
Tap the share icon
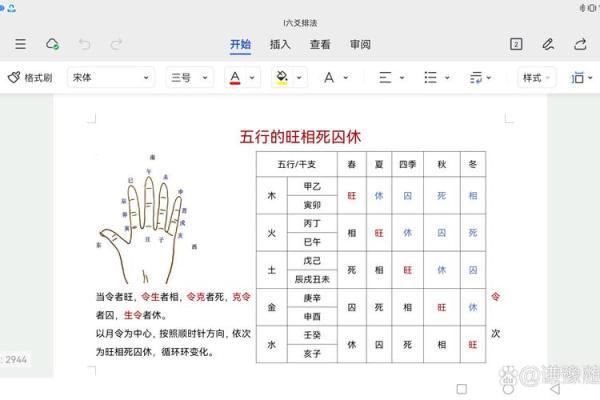pos(580,44)
